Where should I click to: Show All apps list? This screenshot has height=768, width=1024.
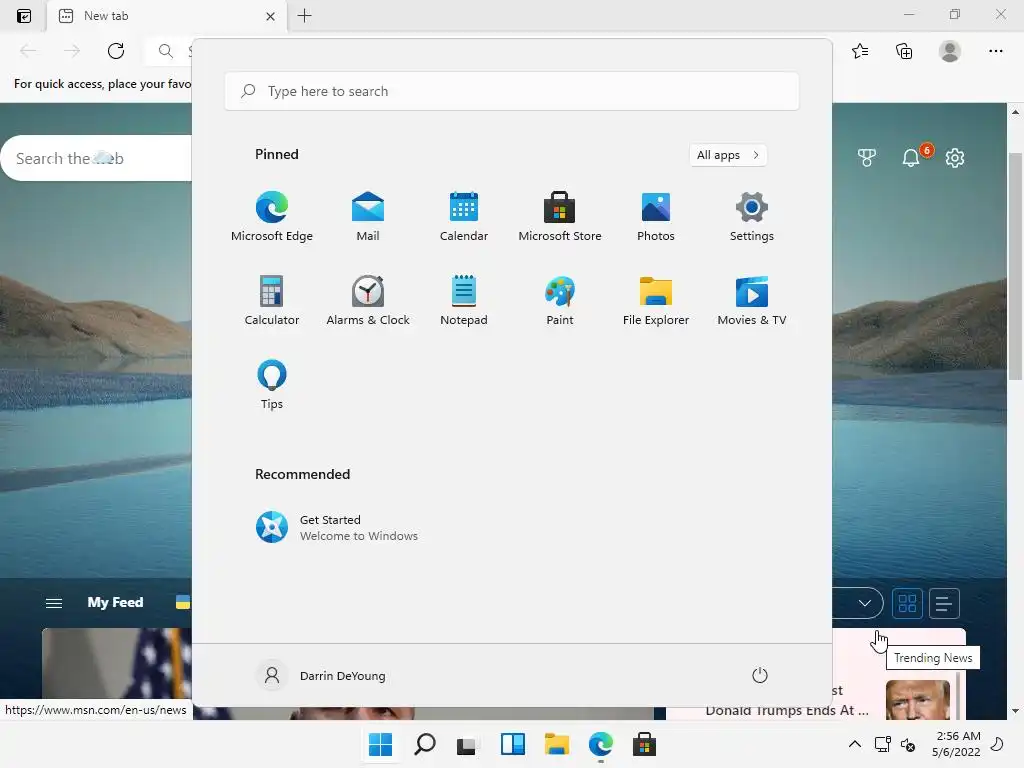pos(728,155)
